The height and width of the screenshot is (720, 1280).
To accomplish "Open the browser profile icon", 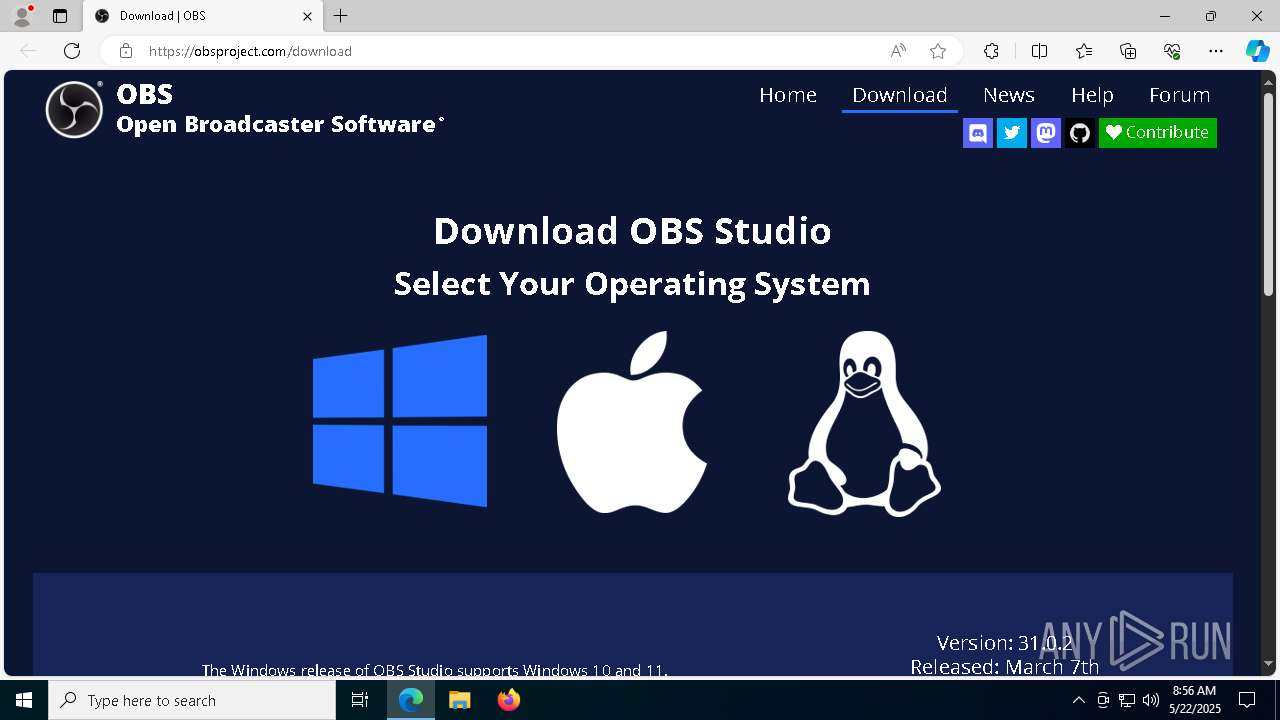I will [x=21, y=16].
